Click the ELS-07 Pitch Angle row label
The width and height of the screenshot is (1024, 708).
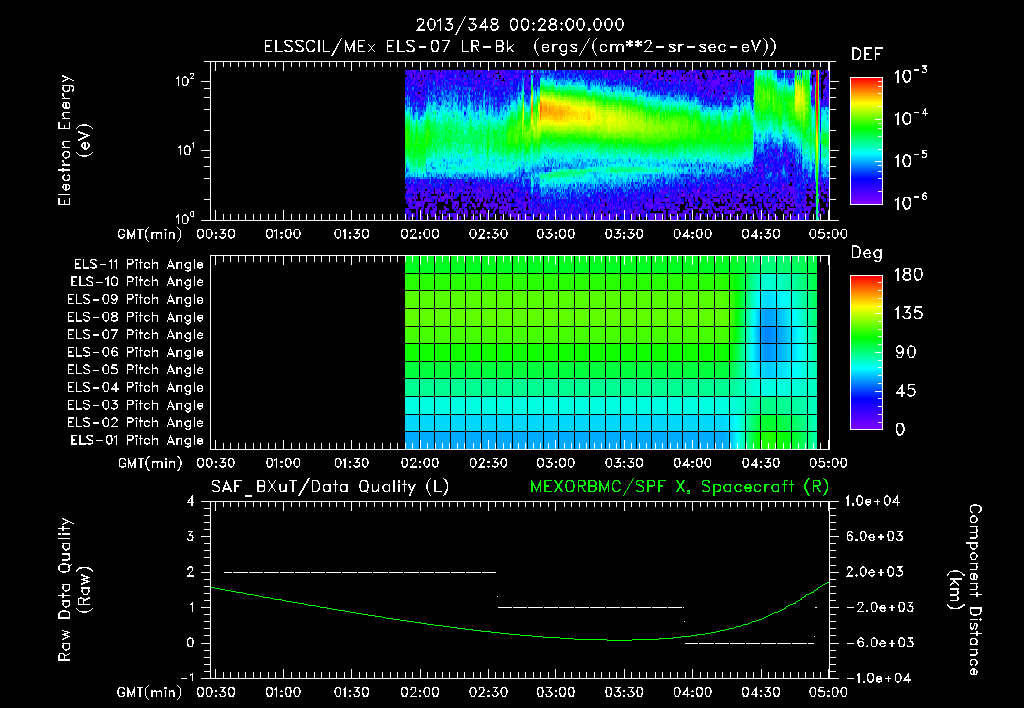tap(135, 334)
